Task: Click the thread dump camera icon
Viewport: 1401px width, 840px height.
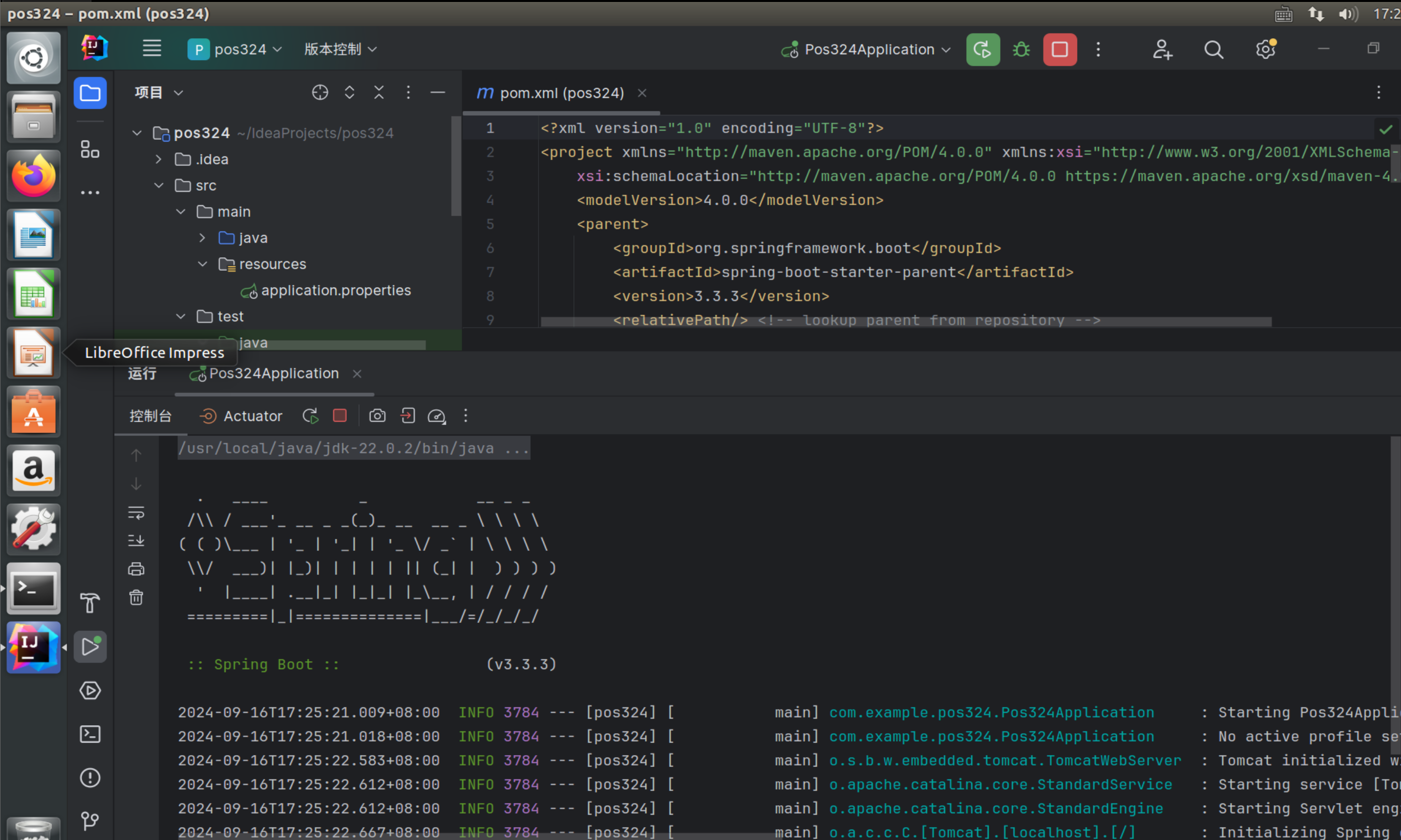Action: tap(377, 416)
